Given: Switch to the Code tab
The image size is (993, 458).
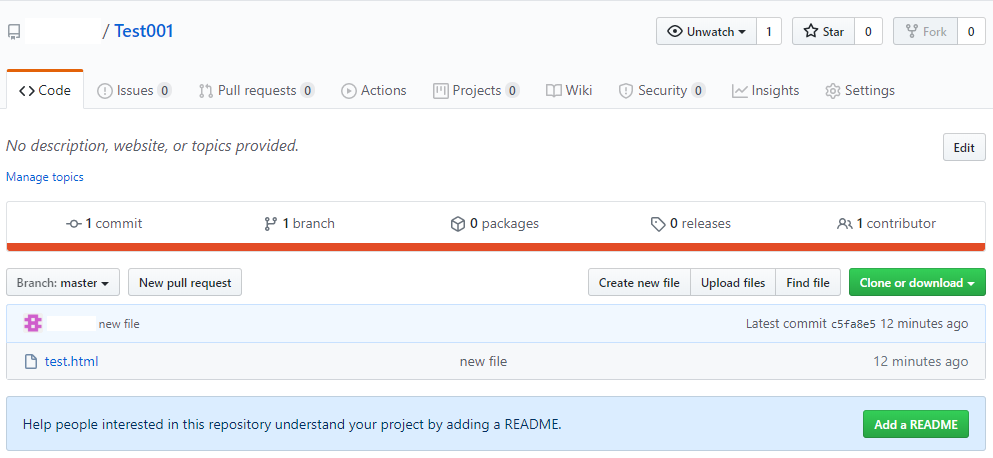Looking at the screenshot, I should click(45, 90).
